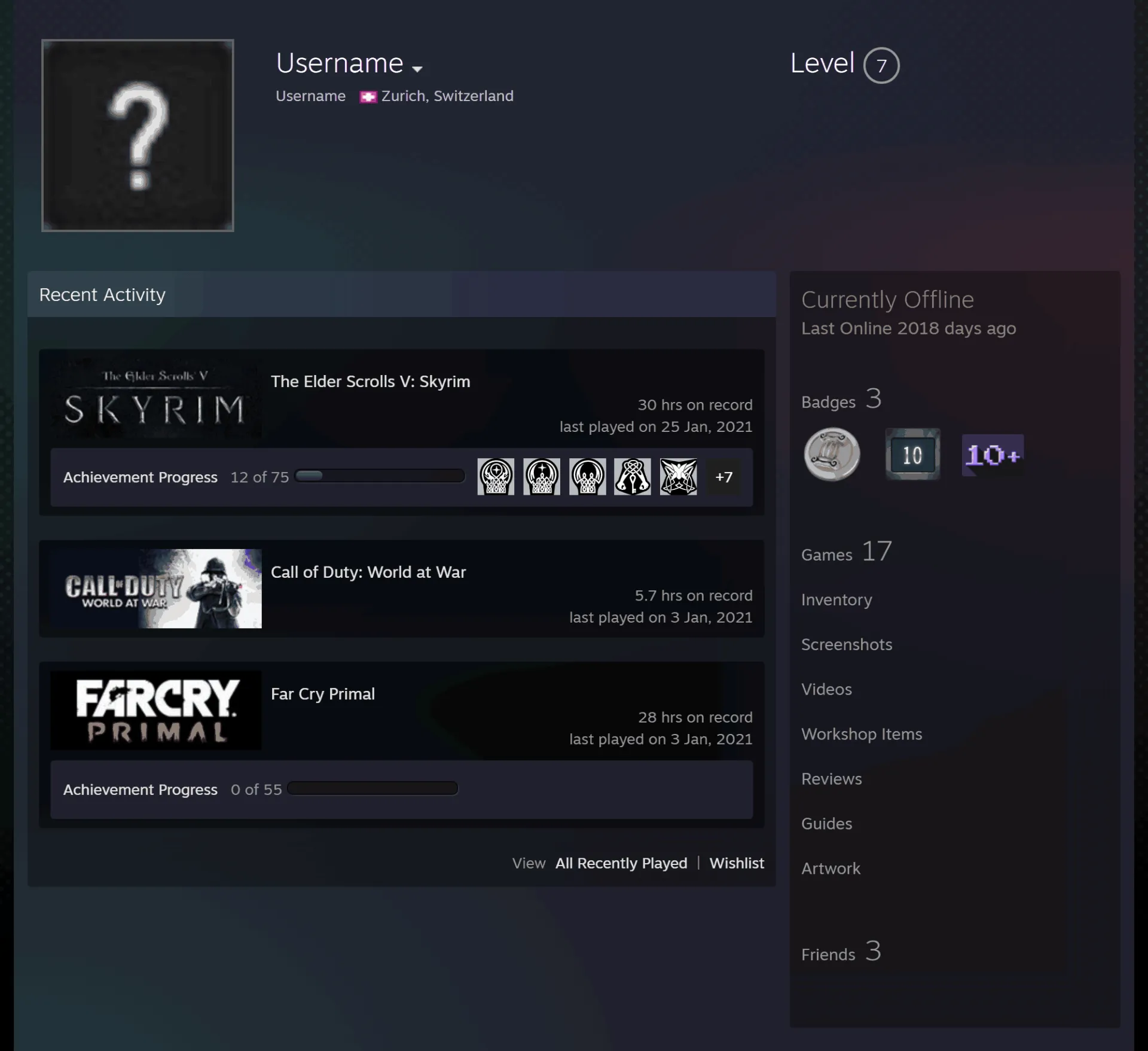Click the fourth Skyrim achievement icon
Screen dimensions: 1148x1051
pos(633,477)
